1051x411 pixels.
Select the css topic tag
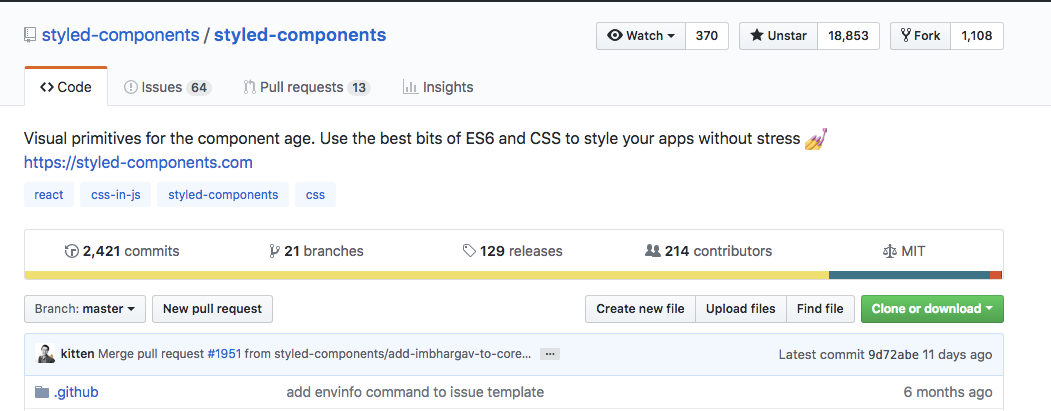tap(315, 195)
